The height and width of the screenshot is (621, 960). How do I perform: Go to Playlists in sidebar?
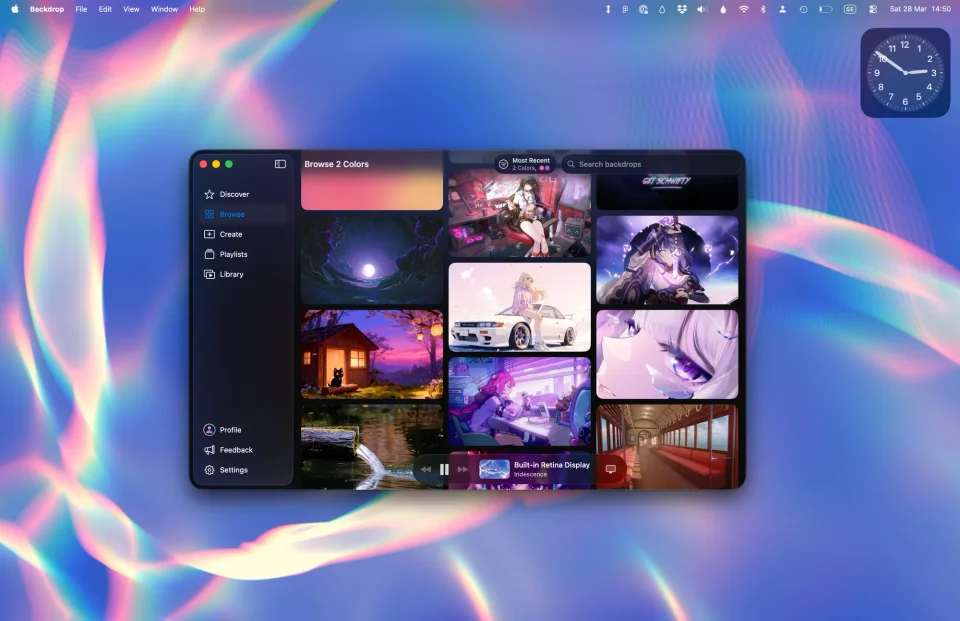pos(225,254)
